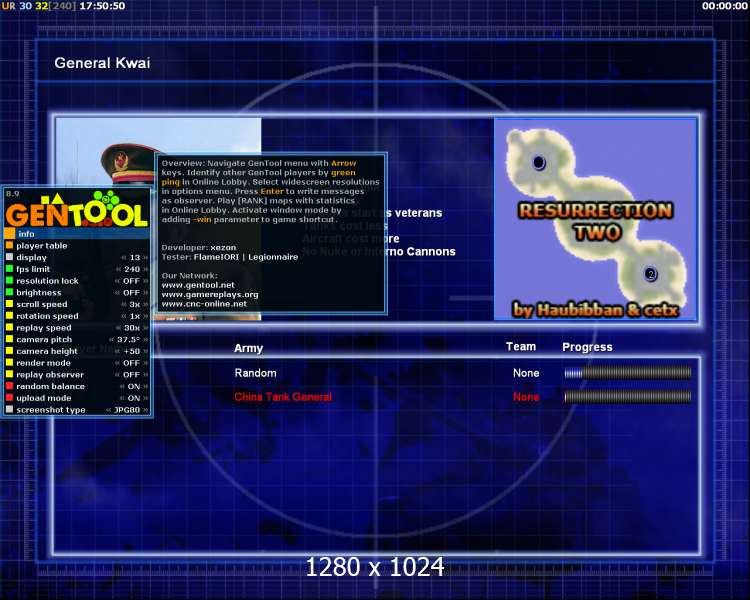Click the Team None of Random army

click(526, 373)
